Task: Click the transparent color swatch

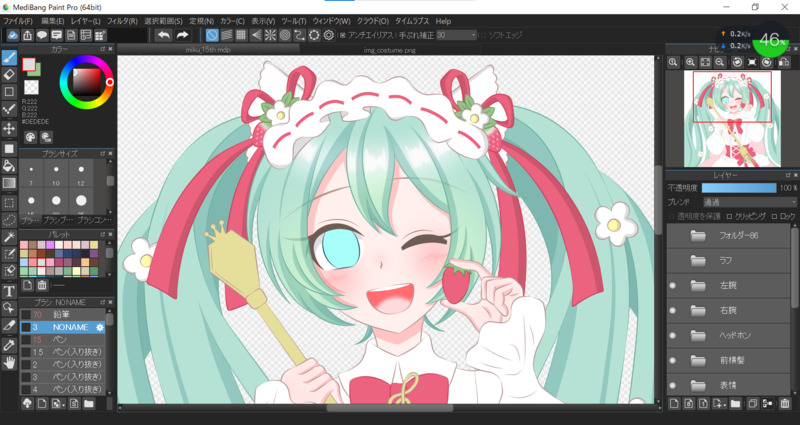Action: pyautogui.click(x=31, y=87)
